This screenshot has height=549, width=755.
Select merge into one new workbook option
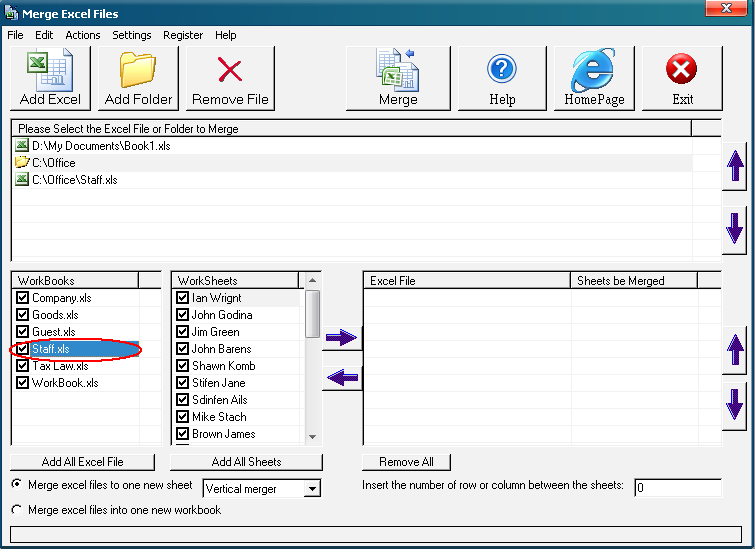point(16,510)
